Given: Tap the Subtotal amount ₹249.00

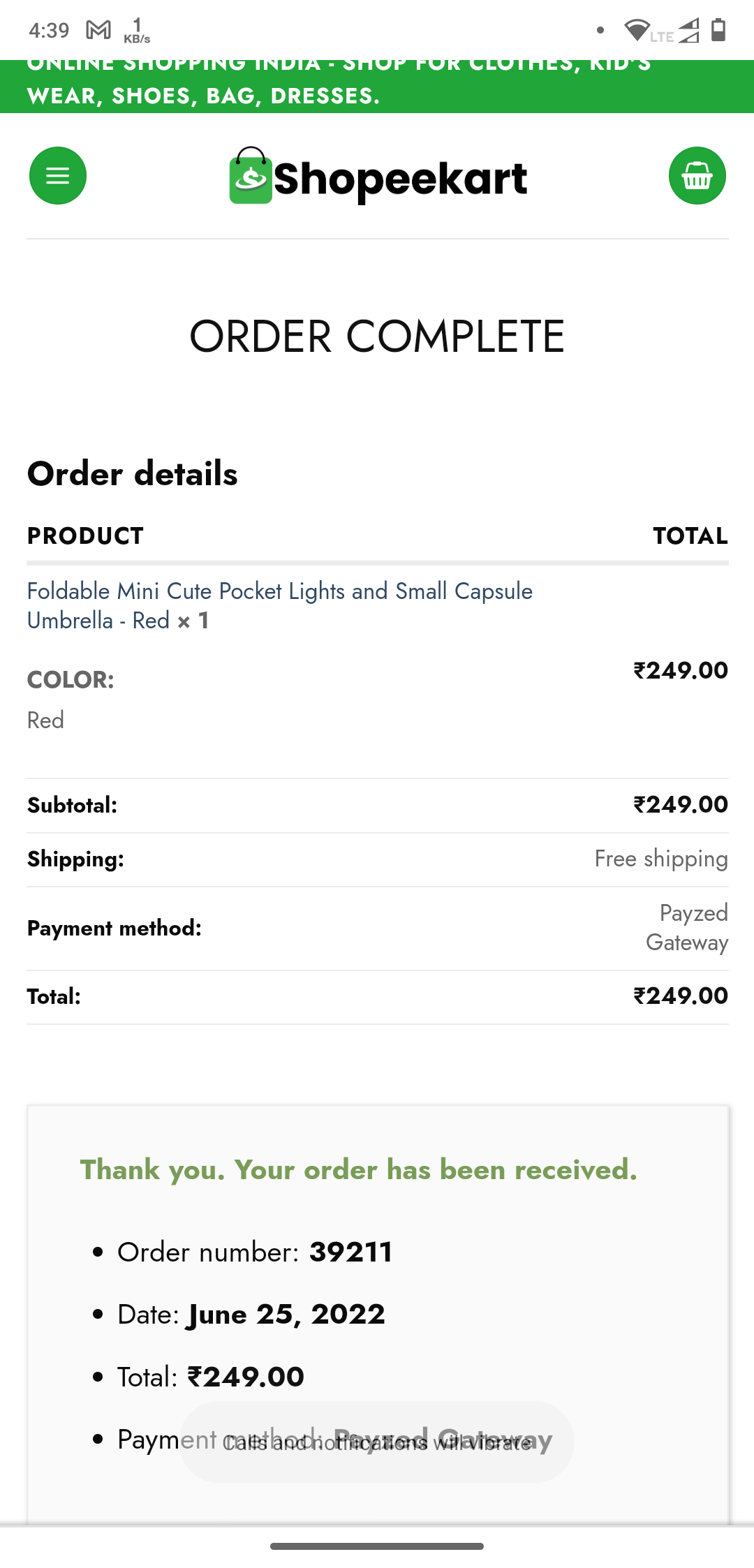Looking at the screenshot, I should pyautogui.click(x=680, y=805).
